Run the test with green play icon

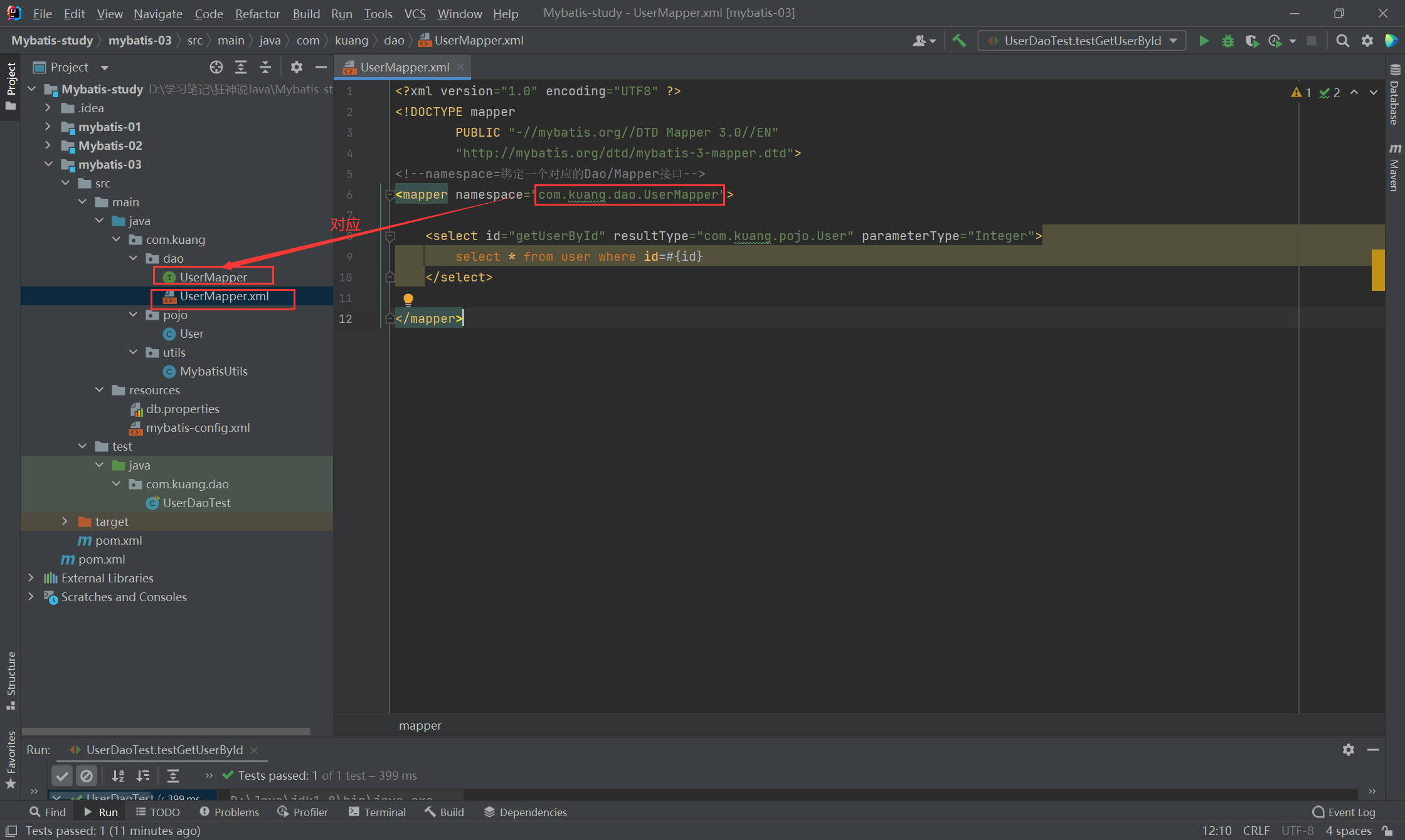click(1204, 41)
